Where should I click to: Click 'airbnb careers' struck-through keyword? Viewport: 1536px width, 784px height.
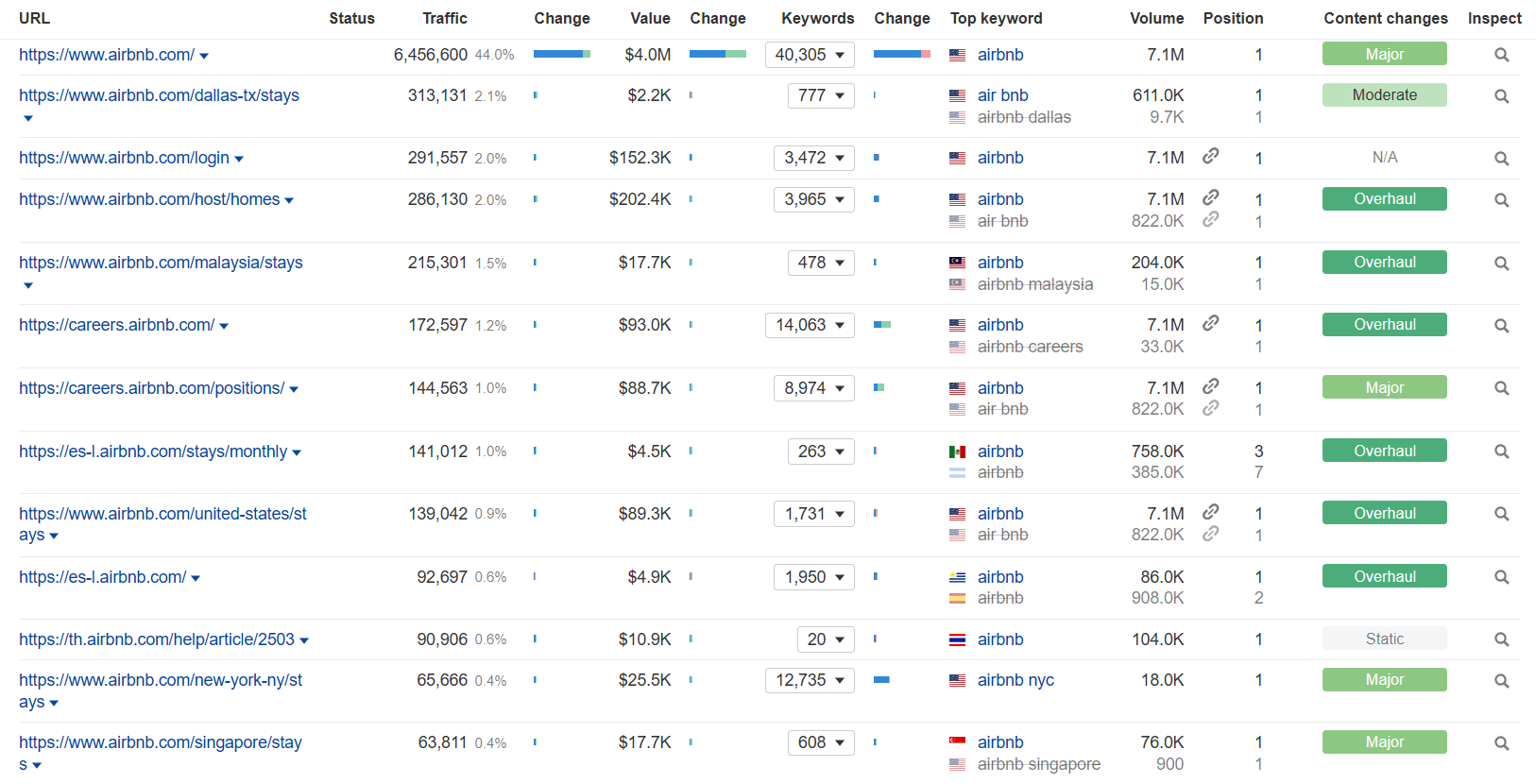(x=1031, y=347)
